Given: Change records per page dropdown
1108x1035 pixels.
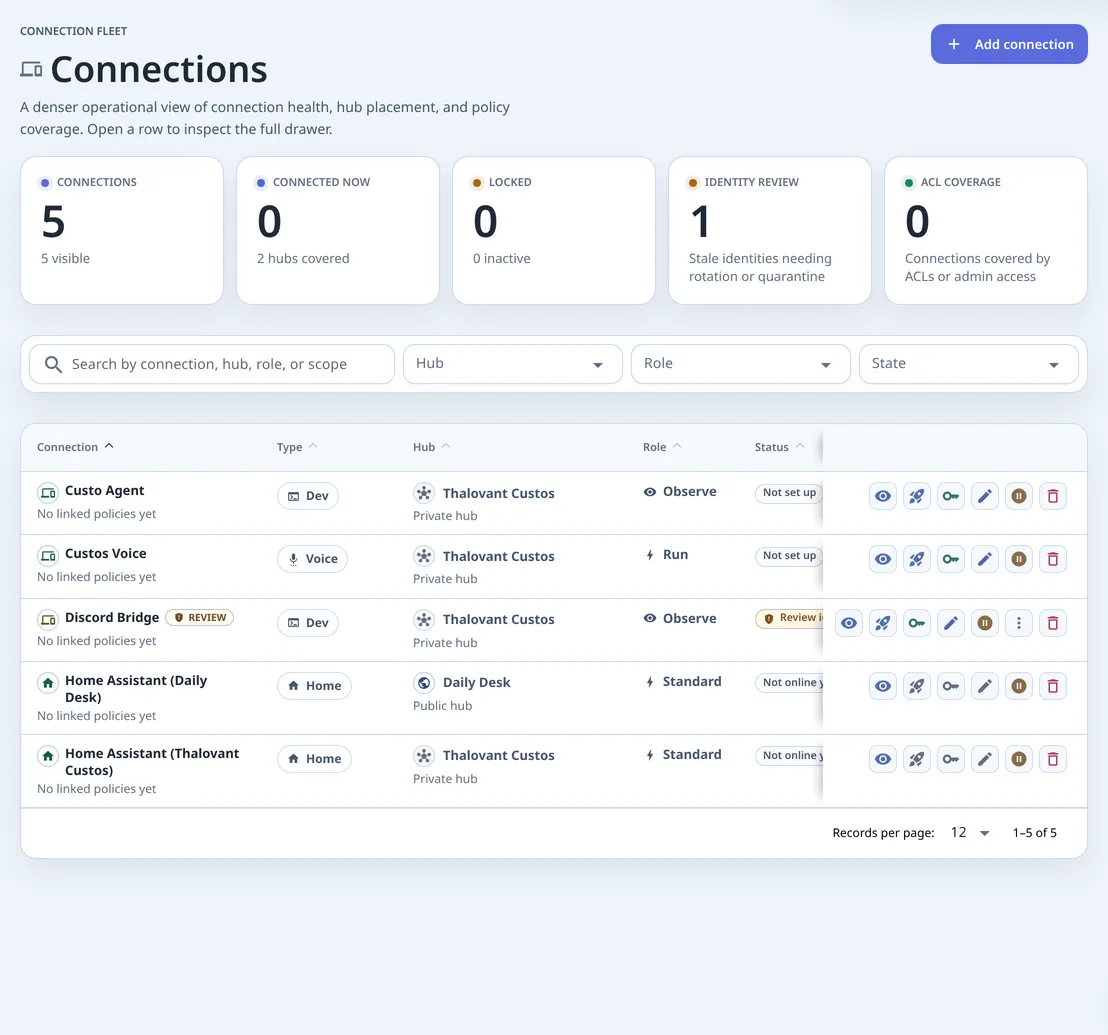Looking at the screenshot, I should point(970,832).
